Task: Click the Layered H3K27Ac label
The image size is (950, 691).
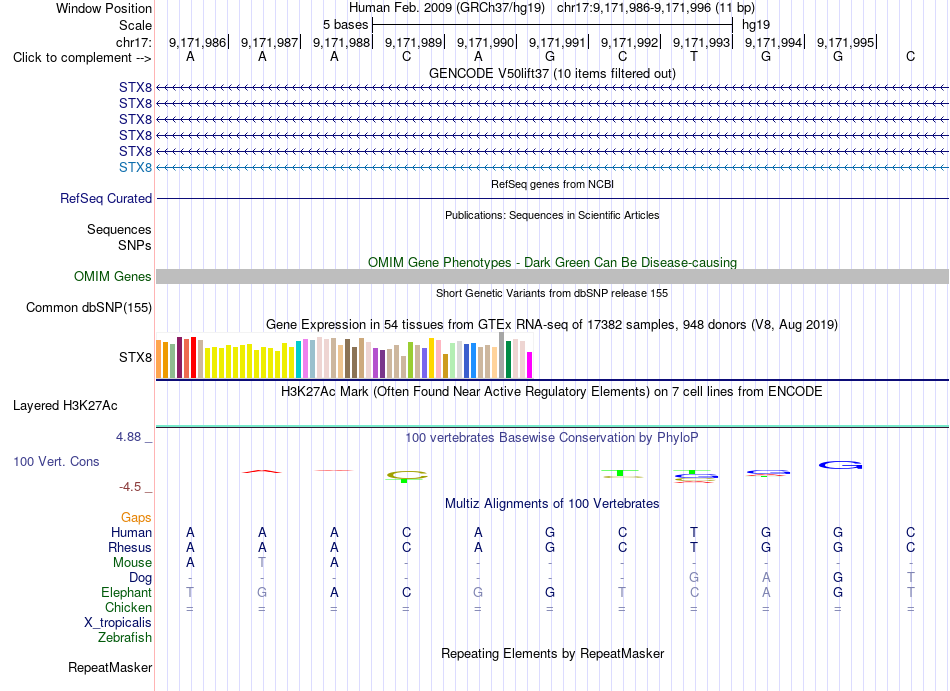Action: pos(65,406)
